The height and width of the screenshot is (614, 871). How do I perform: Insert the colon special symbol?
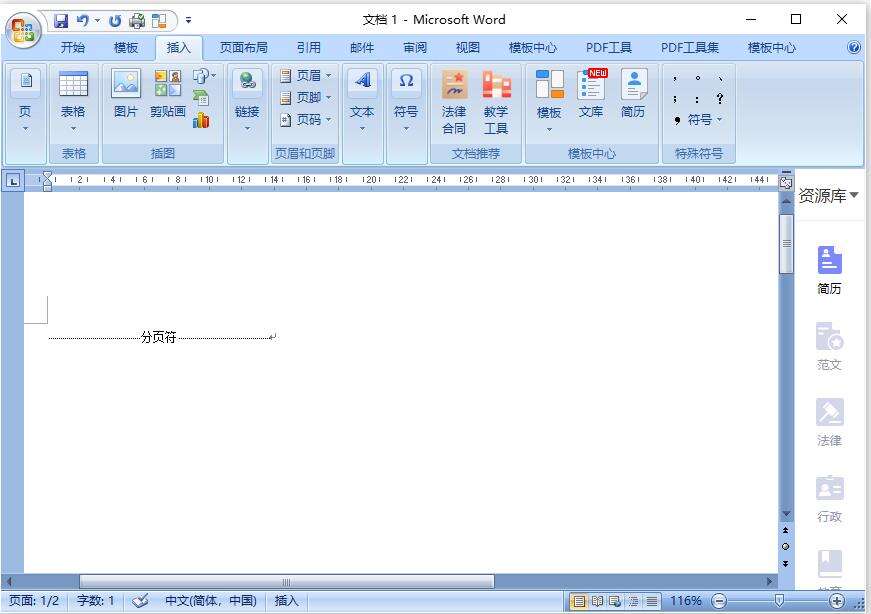tap(697, 99)
